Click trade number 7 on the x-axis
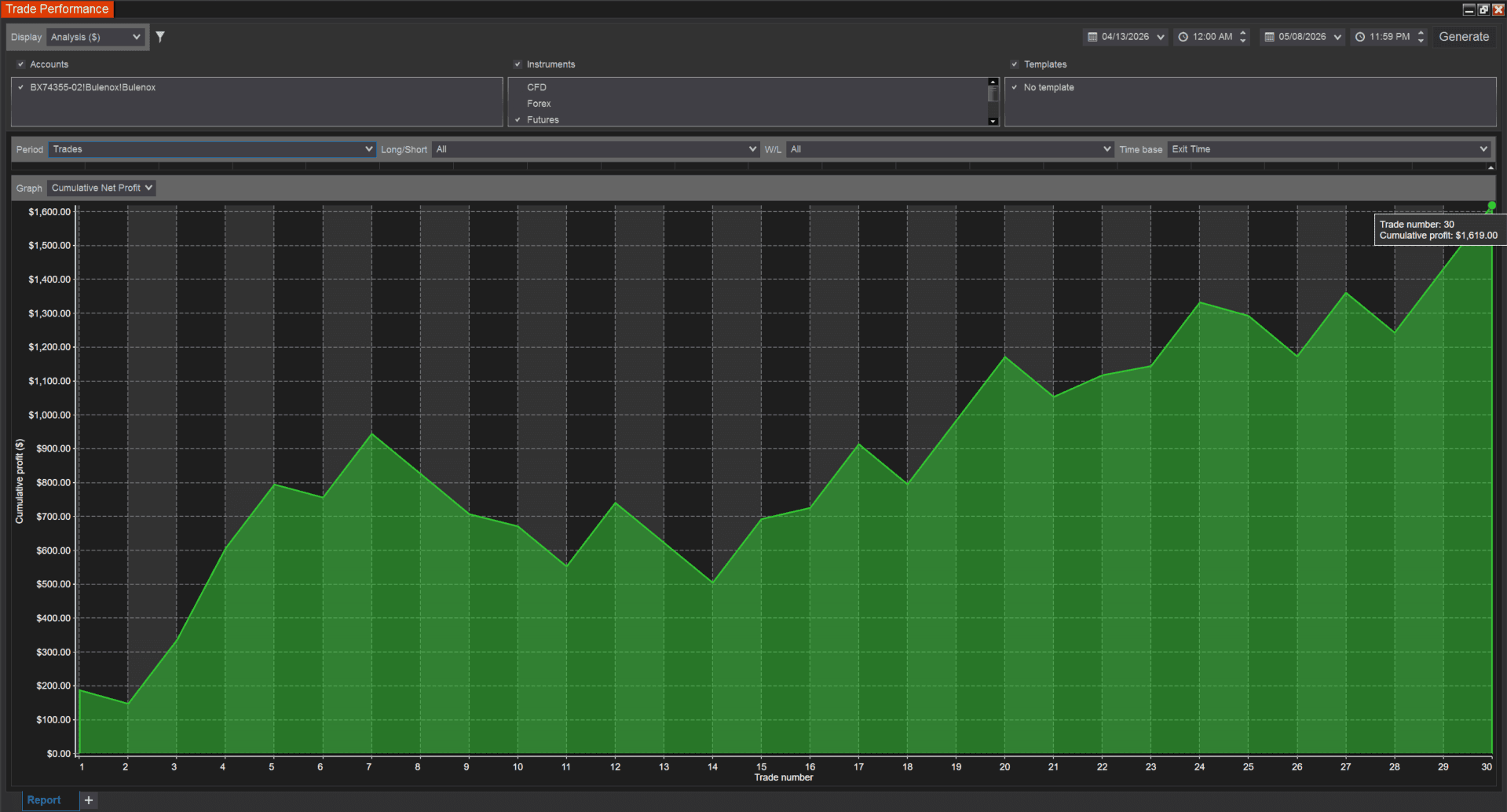This screenshot has height=812, width=1507. (x=368, y=766)
